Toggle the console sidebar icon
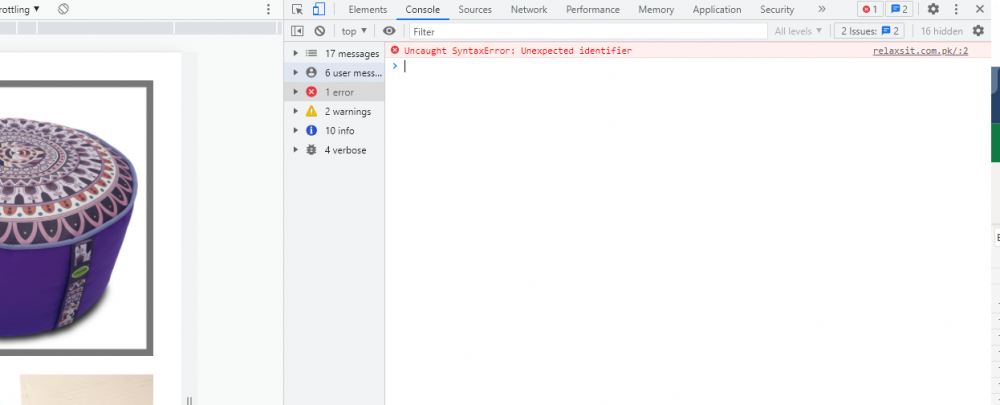Screen dimensions: 1000x405 (x=297, y=31)
